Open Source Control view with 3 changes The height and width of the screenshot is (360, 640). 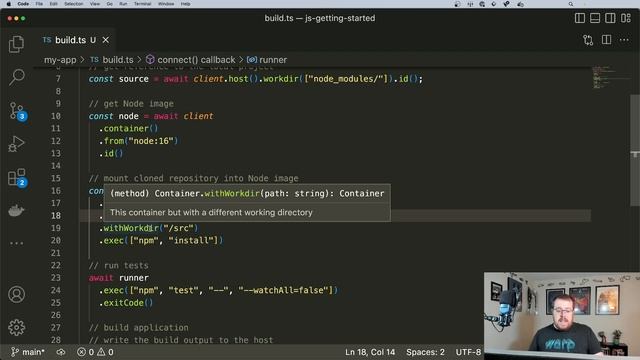17,111
